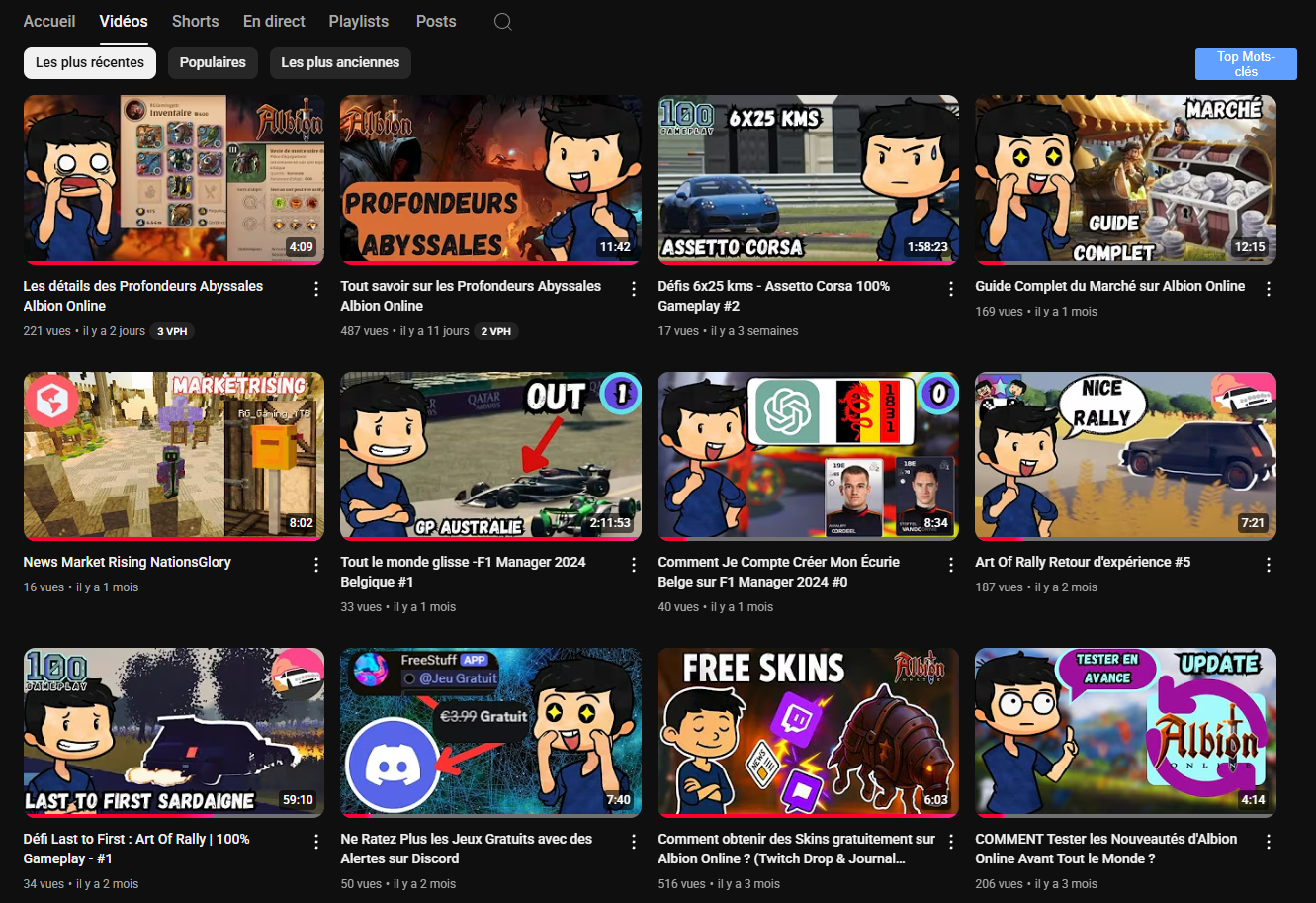The image size is (1316, 903).
Task: Open options menu for Défi Last to First video
Action: click(x=316, y=842)
